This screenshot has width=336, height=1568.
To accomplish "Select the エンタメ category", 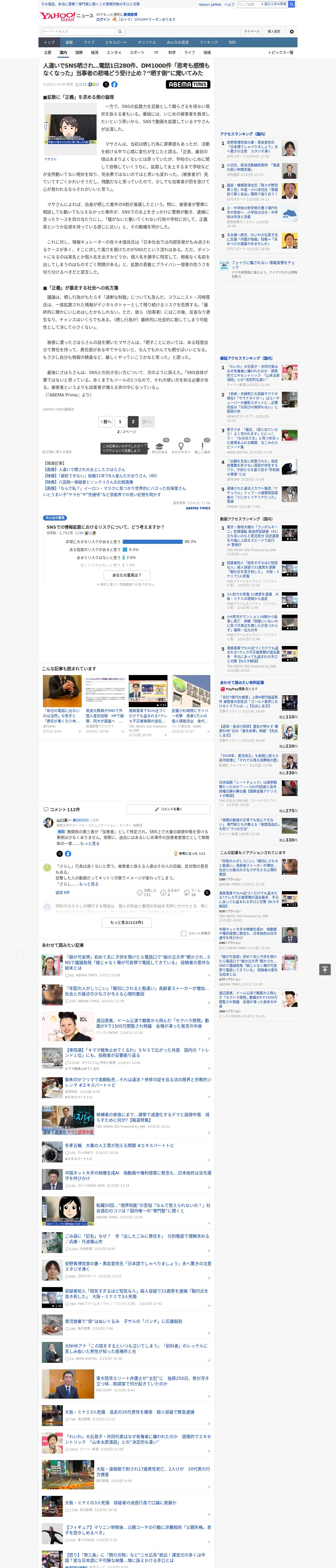I will (114, 52).
